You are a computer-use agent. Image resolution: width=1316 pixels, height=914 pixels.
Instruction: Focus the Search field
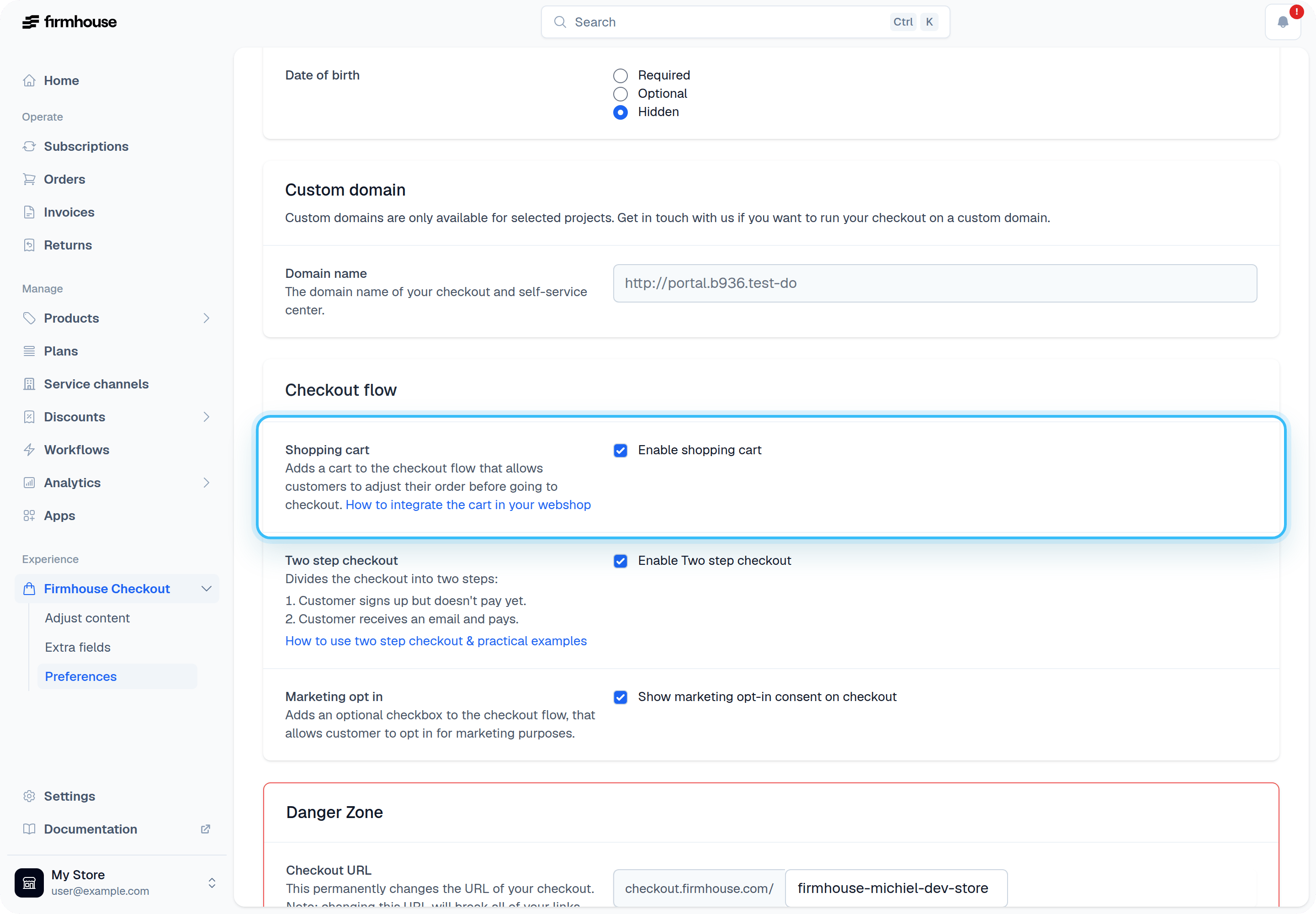[745, 22]
